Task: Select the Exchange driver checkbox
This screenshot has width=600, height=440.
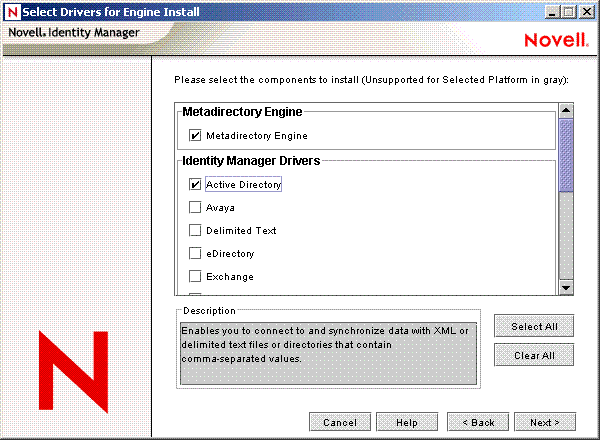Action: click(x=195, y=276)
